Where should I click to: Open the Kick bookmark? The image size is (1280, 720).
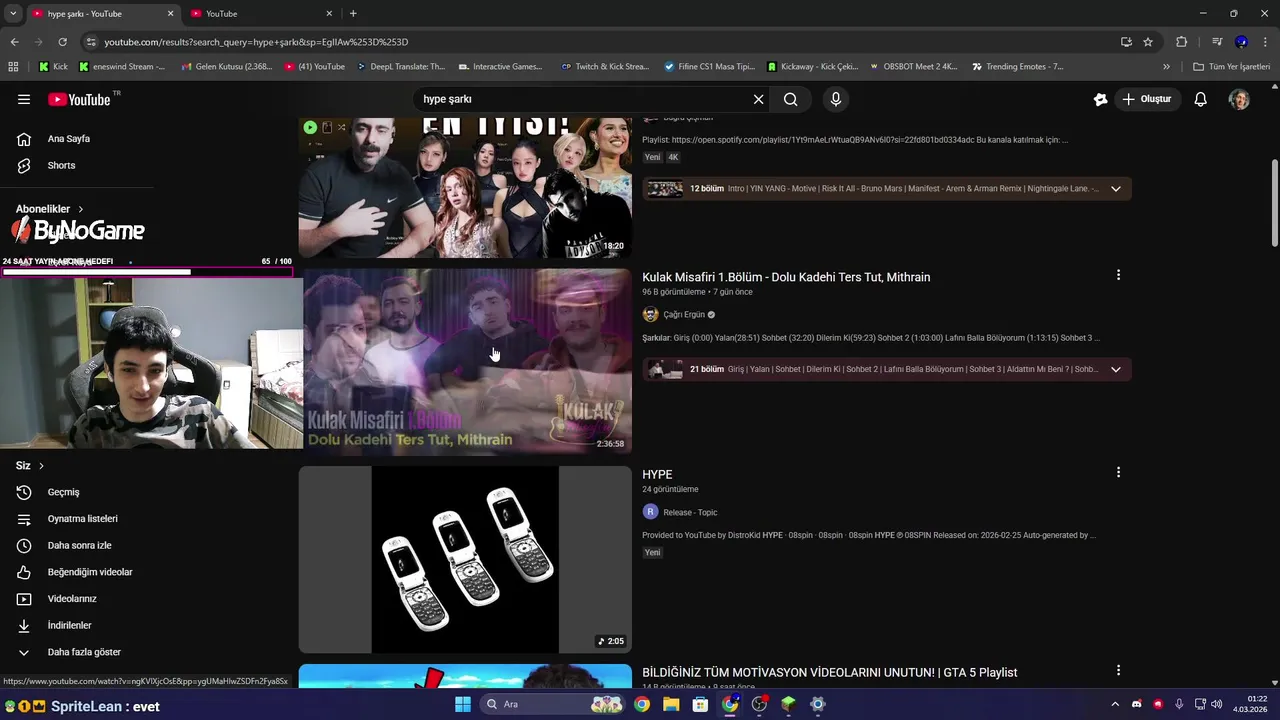[x=54, y=67]
